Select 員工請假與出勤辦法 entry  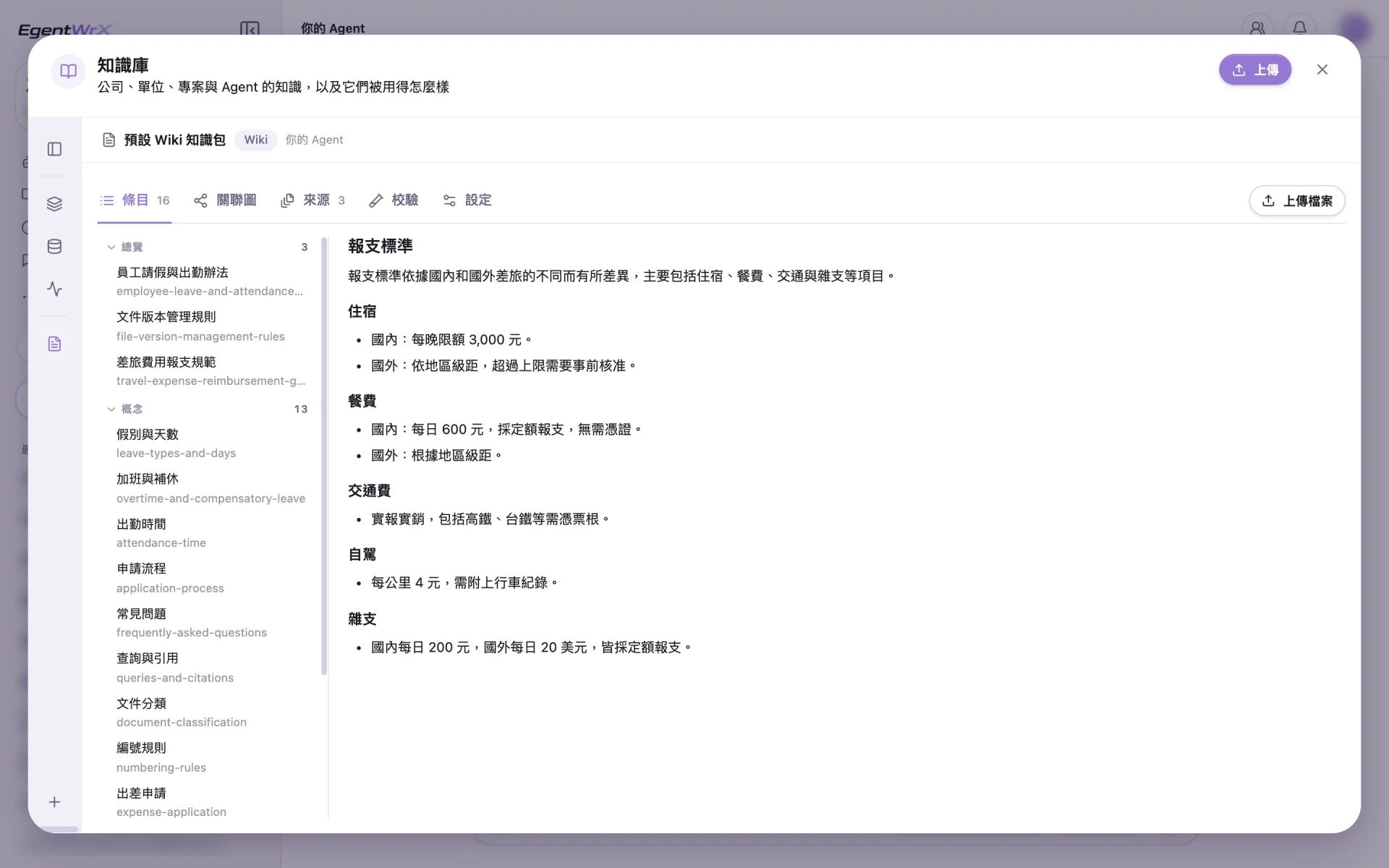point(210,281)
